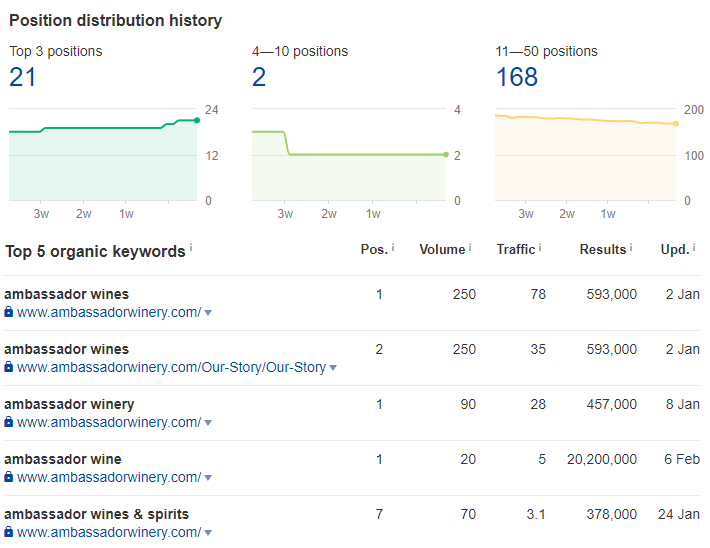710x548 pixels.
Task: Click lock icon in ambassador winery row
Action: [x=9, y=422]
